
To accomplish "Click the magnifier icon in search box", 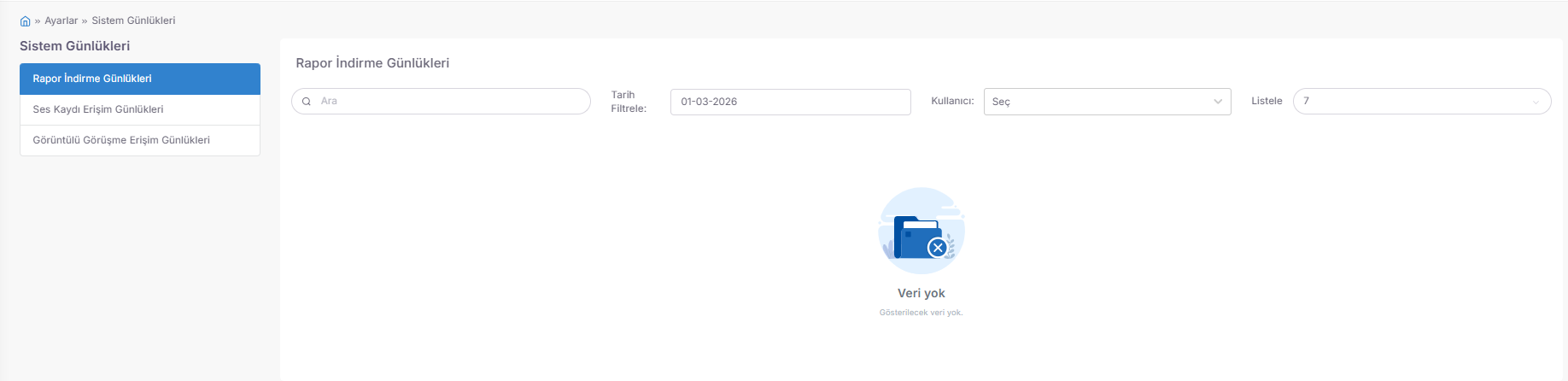I will [307, 101].
